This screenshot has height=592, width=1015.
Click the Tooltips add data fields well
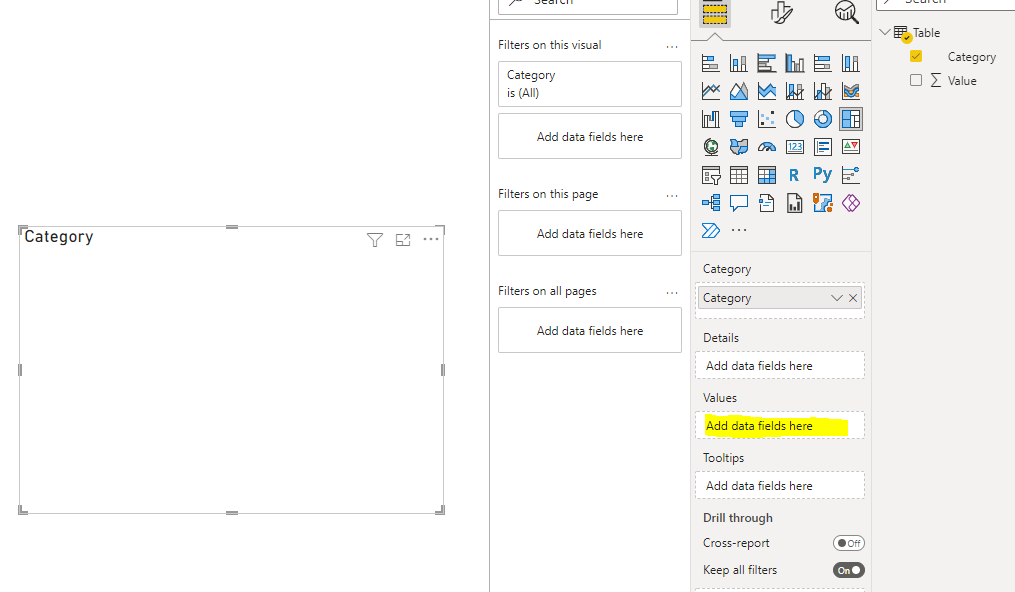coord(779,486)
